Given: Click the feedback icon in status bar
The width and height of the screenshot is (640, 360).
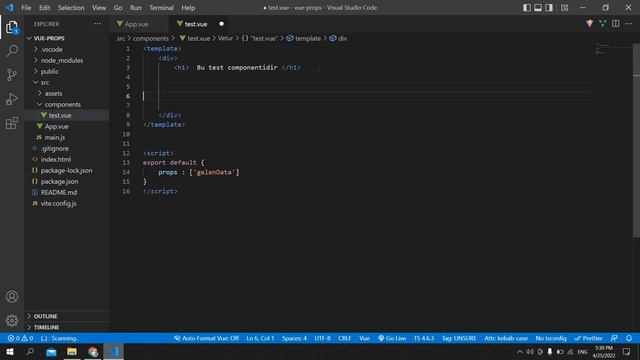Looking at the screenshot, I should click(614, 338).
